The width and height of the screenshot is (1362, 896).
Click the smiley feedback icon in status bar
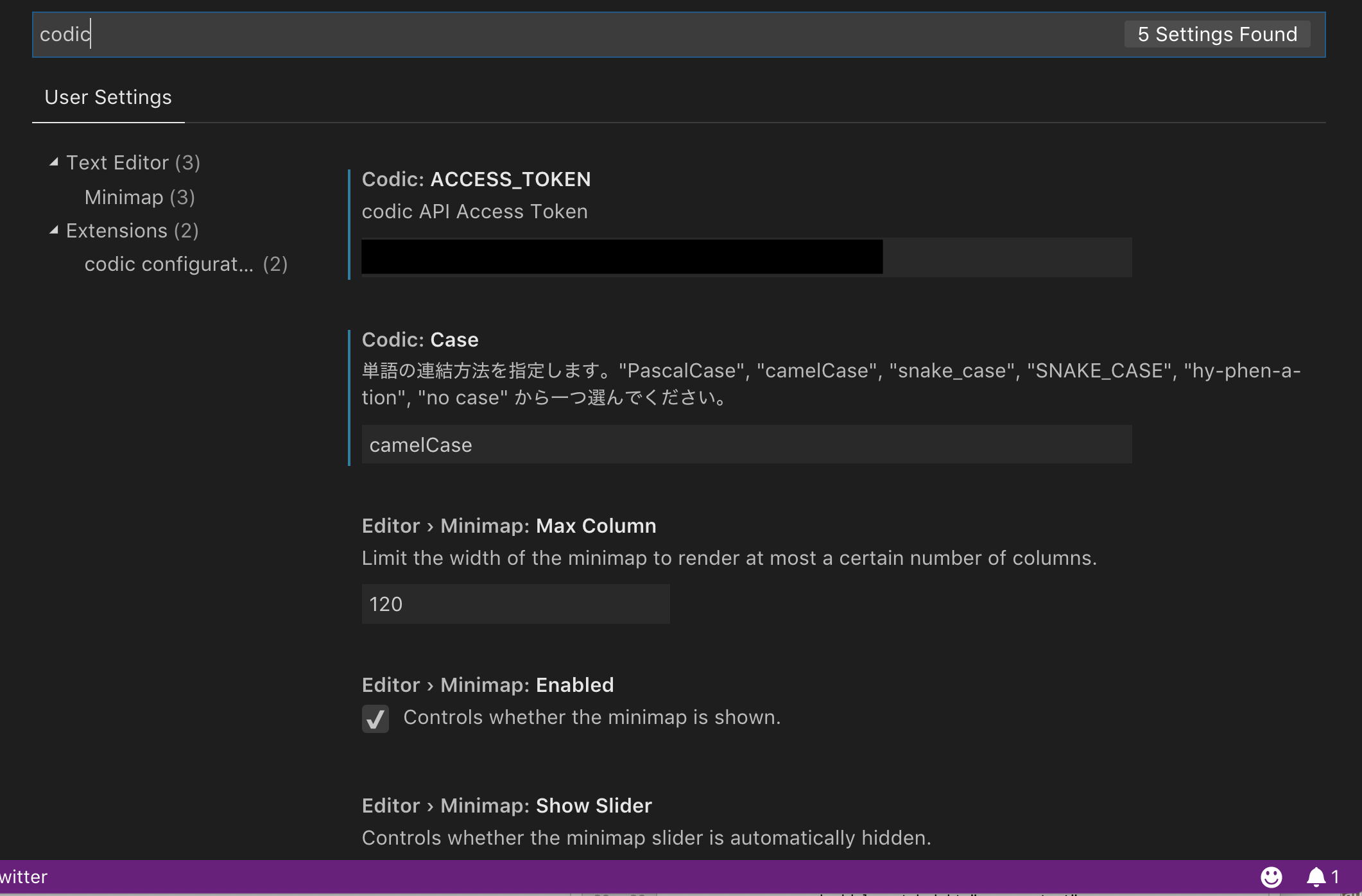(1271, 877)
